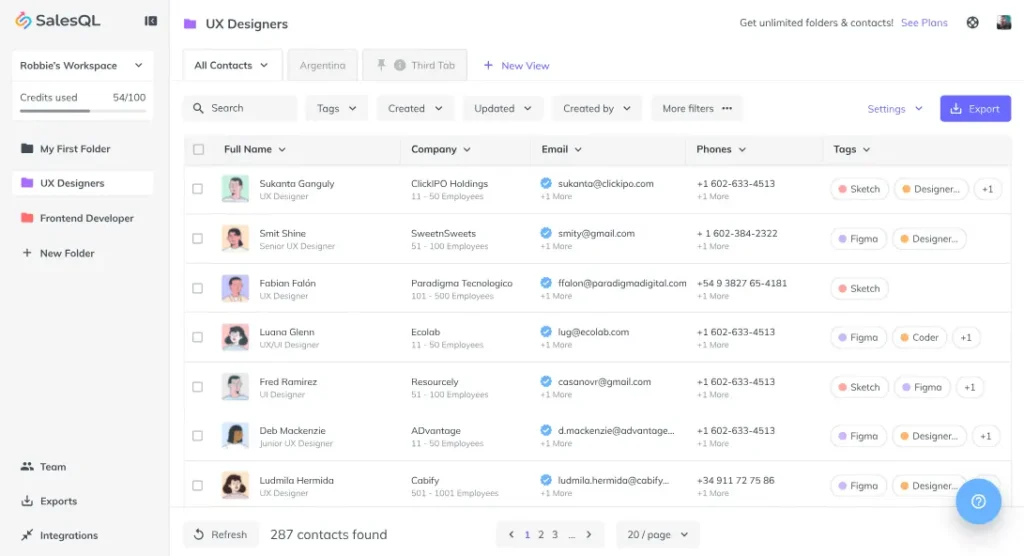
Task: Open the Settings dropdown
Action: pos(895,108)
